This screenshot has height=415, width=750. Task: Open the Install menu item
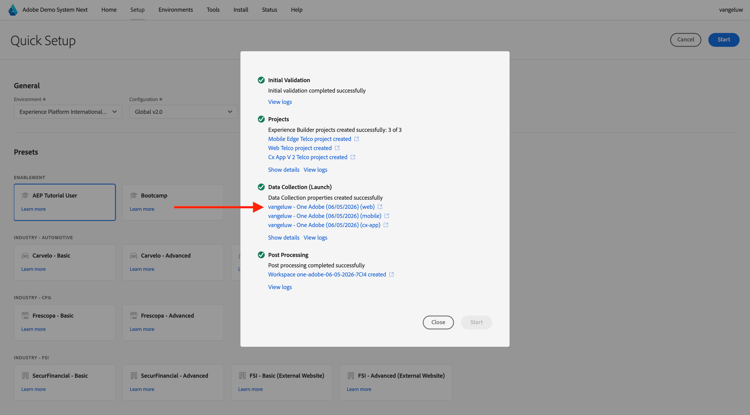(241, 10)
